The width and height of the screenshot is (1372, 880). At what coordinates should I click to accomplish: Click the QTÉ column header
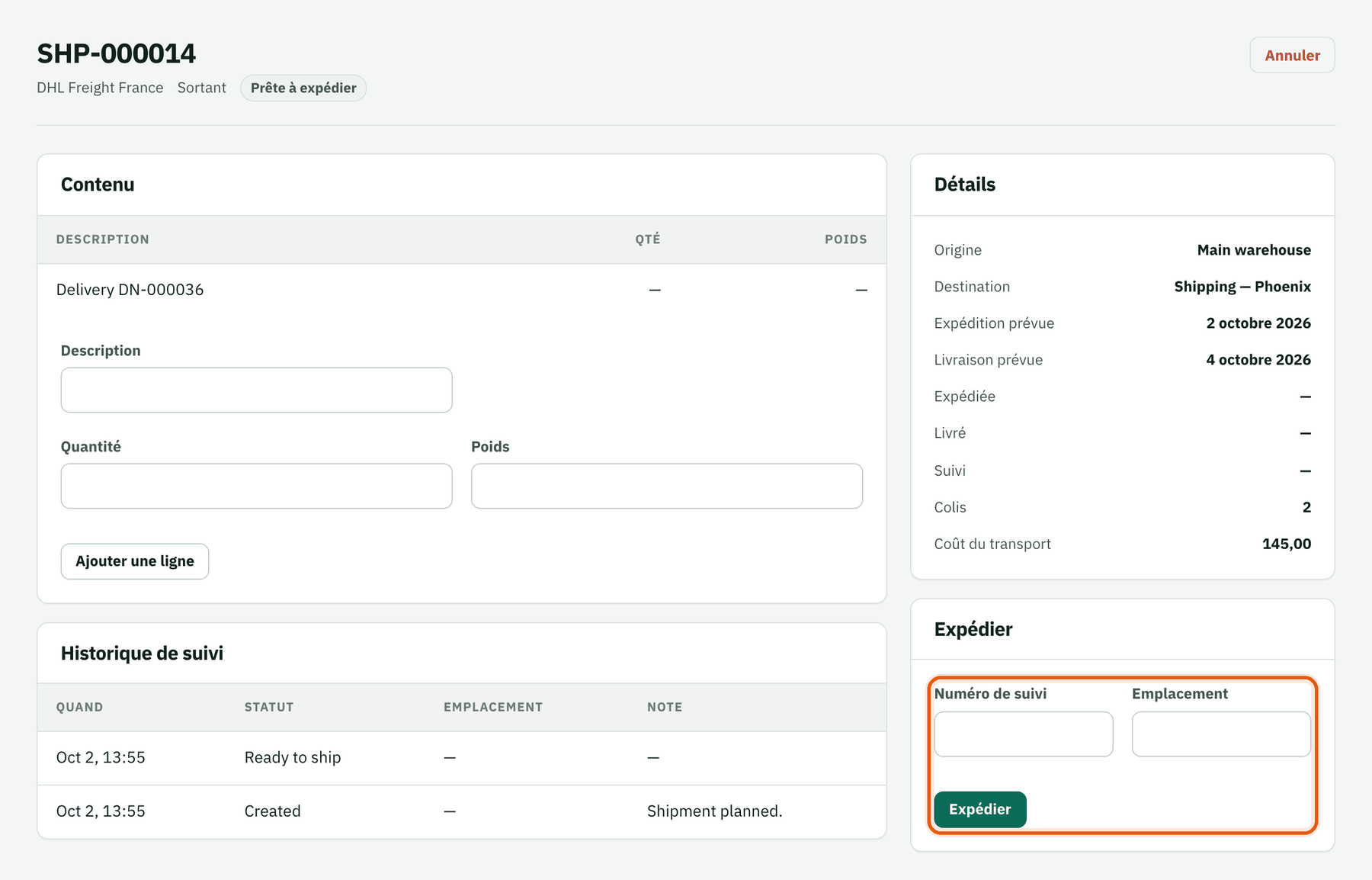click(648, 239)
